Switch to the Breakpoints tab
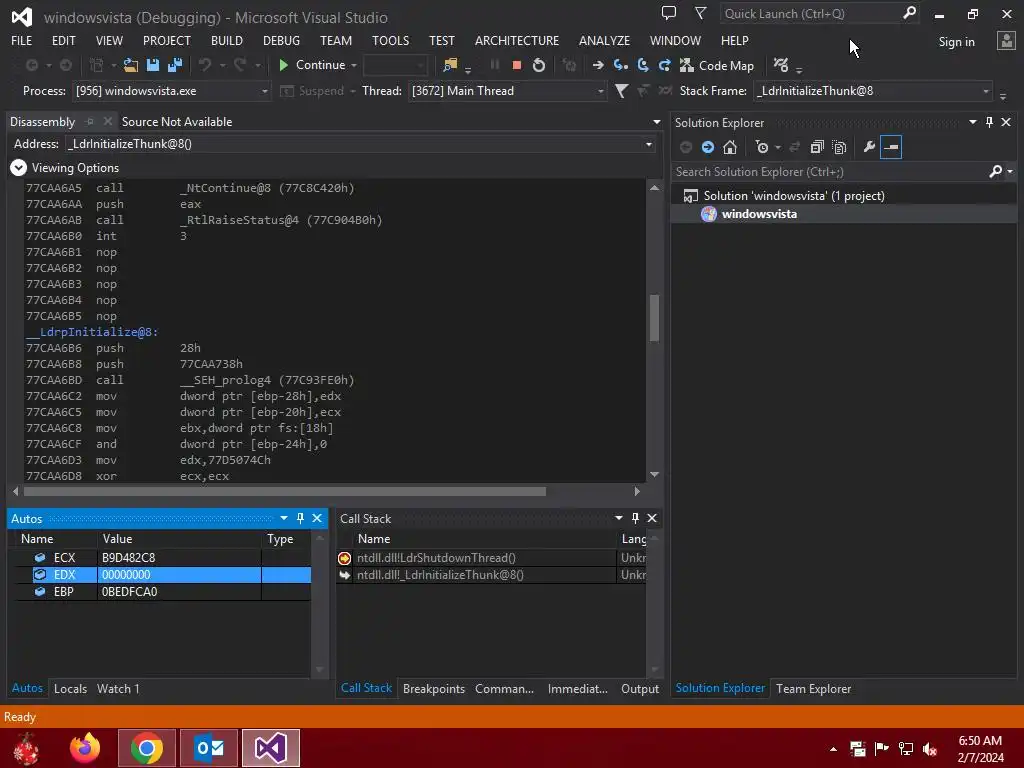1024x768 pixels. click(x=434, y=688)
